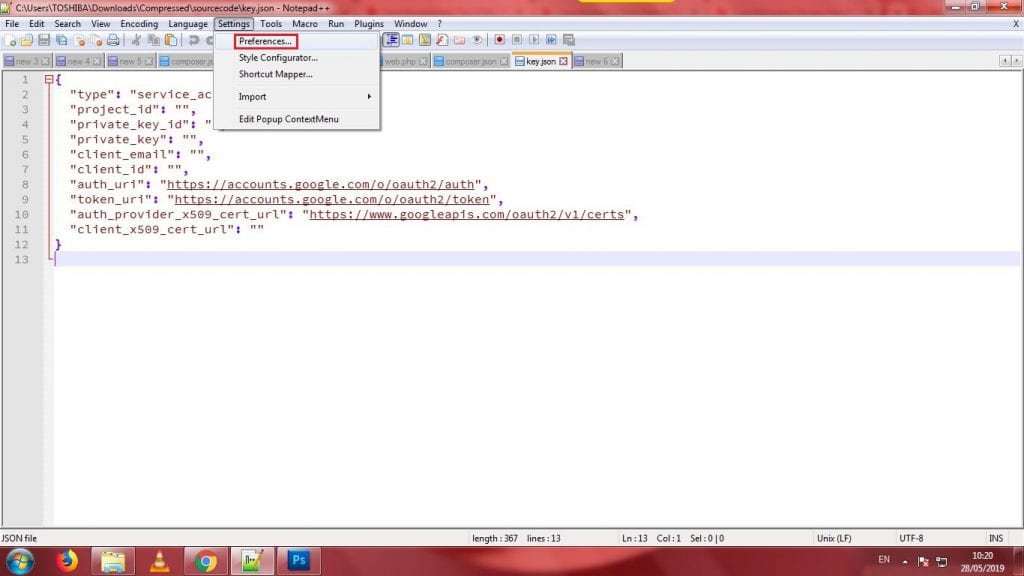Toggle INS insert mode in status bar
The height and width of the screenshot is (576, 1024).
click(x=995, y=539)
